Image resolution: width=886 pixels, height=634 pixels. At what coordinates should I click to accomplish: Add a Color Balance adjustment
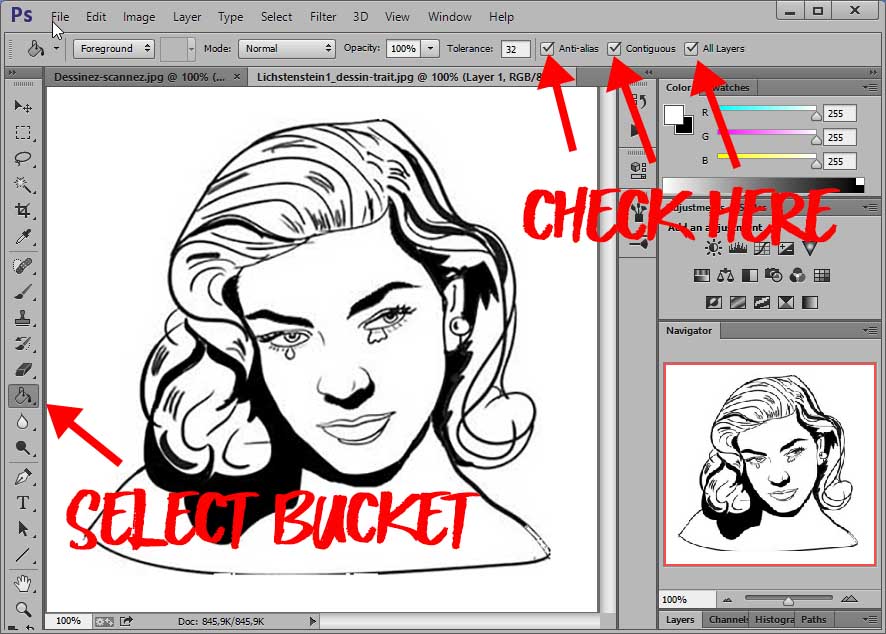point(726,276)
